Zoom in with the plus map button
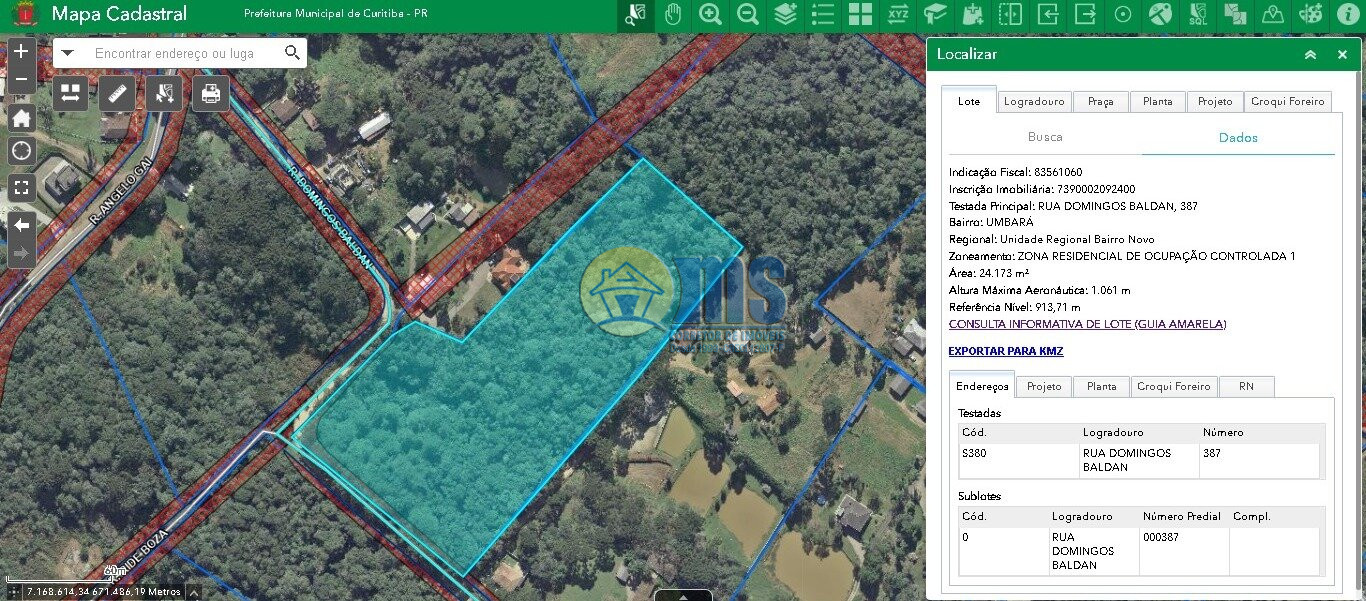This screenshot has width=1366, height=601. coord(21,51)
